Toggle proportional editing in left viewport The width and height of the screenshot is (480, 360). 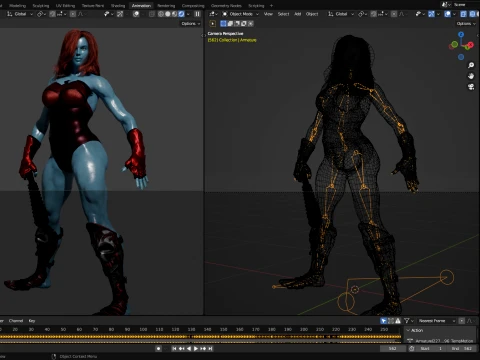coord(73,14)
